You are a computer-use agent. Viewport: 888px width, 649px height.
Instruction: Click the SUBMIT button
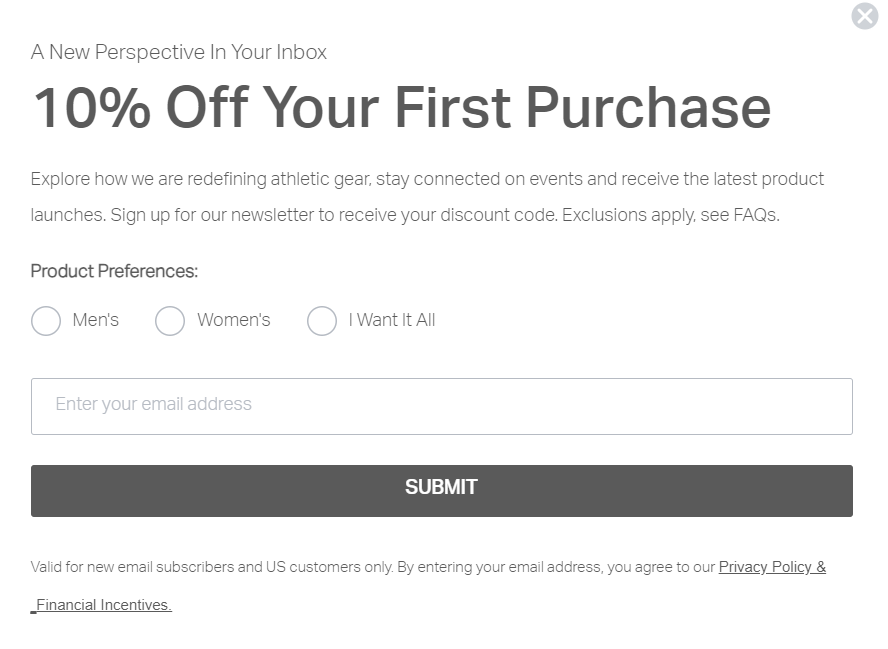(442, 491)
